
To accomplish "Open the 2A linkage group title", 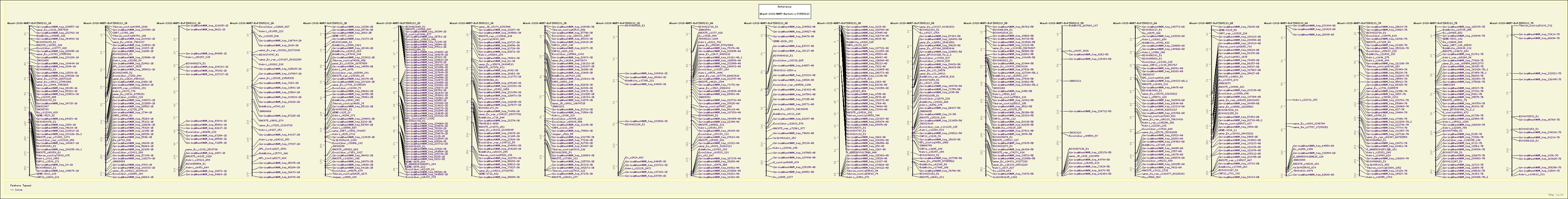I will [252, 23].
